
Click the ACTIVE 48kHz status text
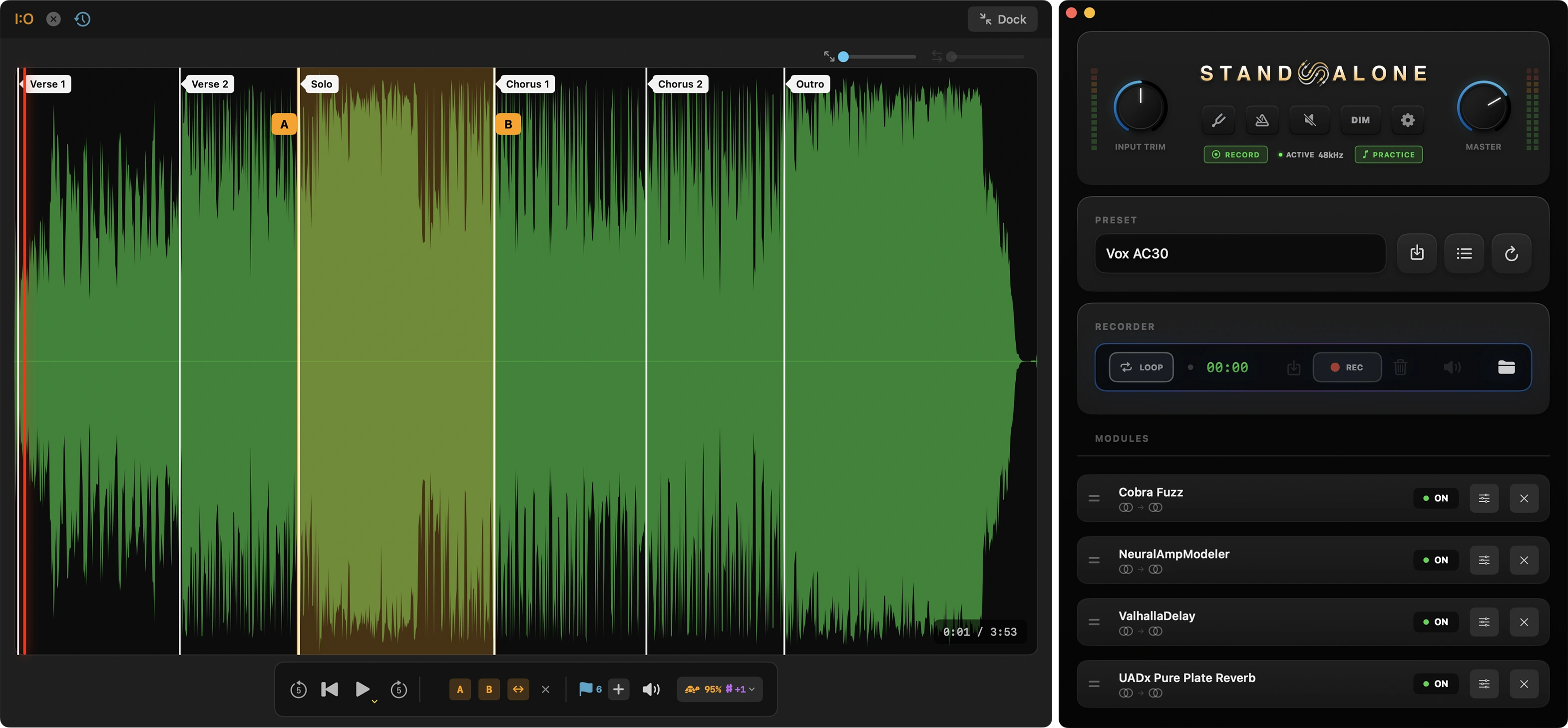[x=1310, y=155]
